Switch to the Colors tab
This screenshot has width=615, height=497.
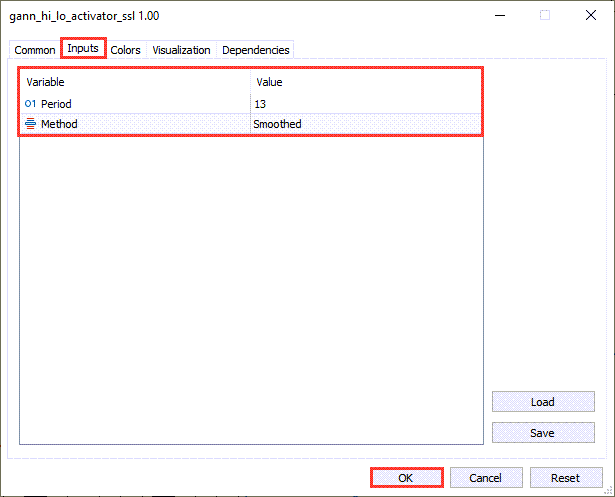click(x=125, y=50)
